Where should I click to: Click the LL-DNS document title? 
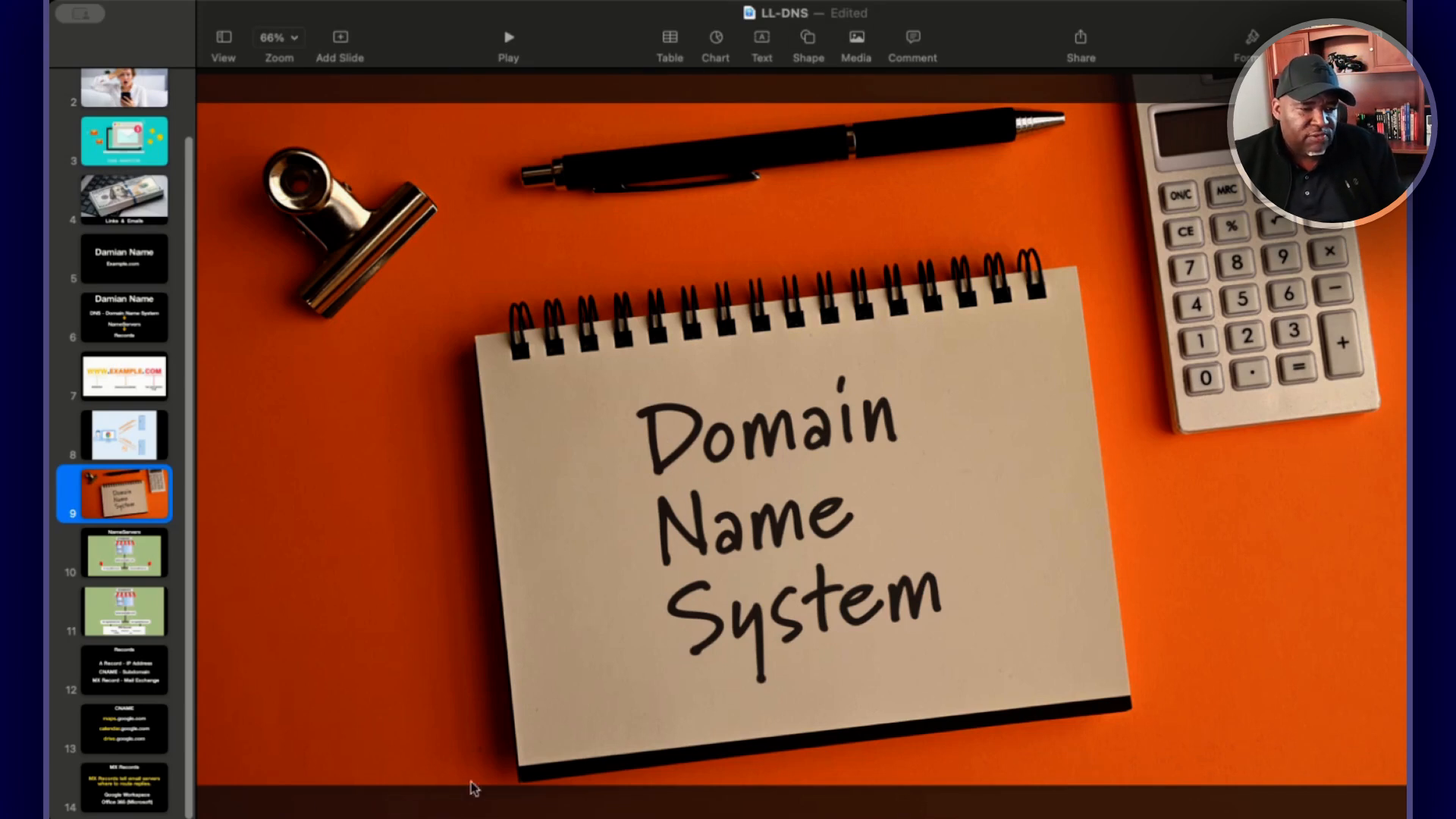point(784,13)
